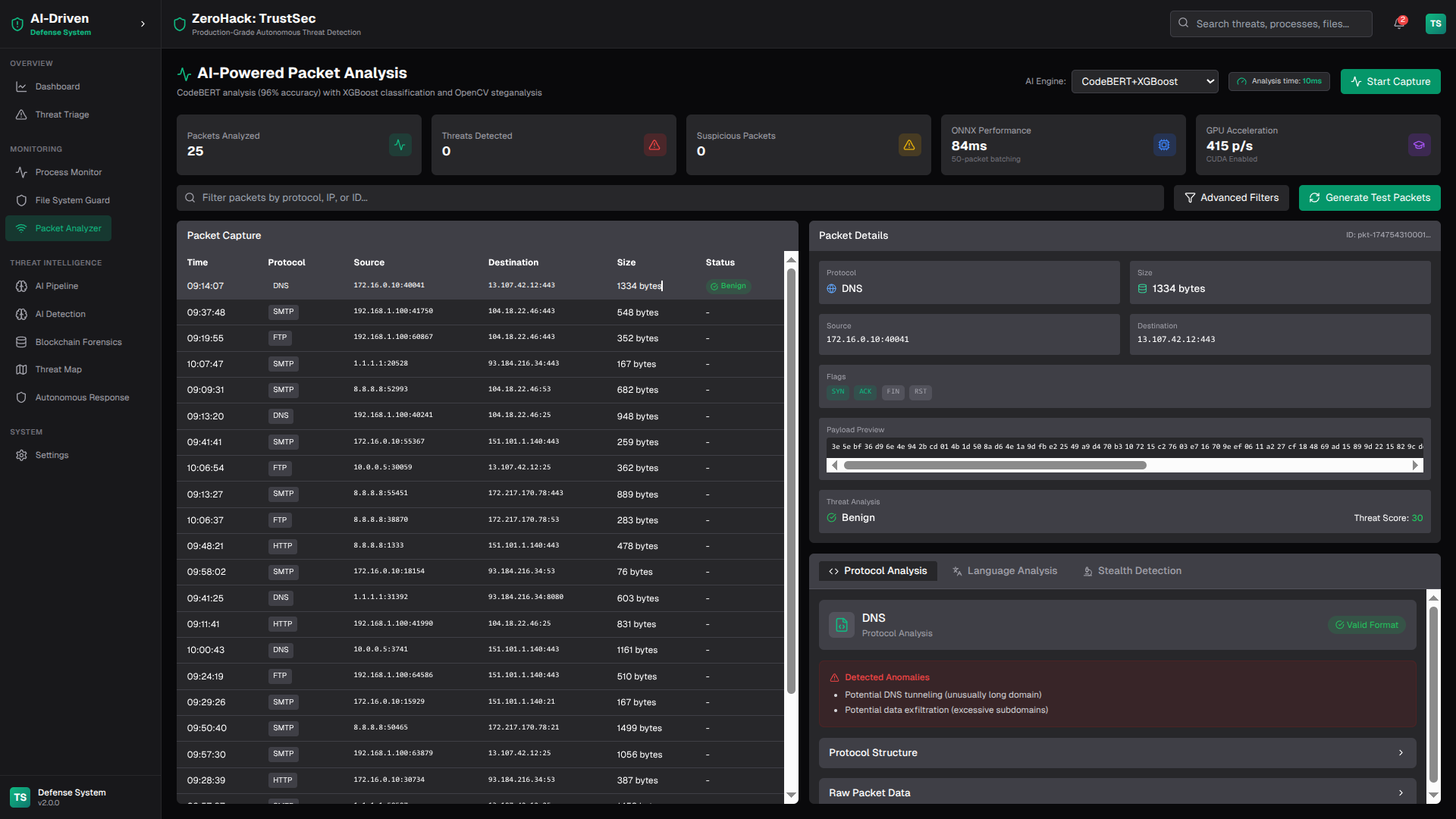Open the AI Engine CodeBERT+XGBoost dropdown
The width and height of the screenshot is (1456, 819).
coord(1144,81)
